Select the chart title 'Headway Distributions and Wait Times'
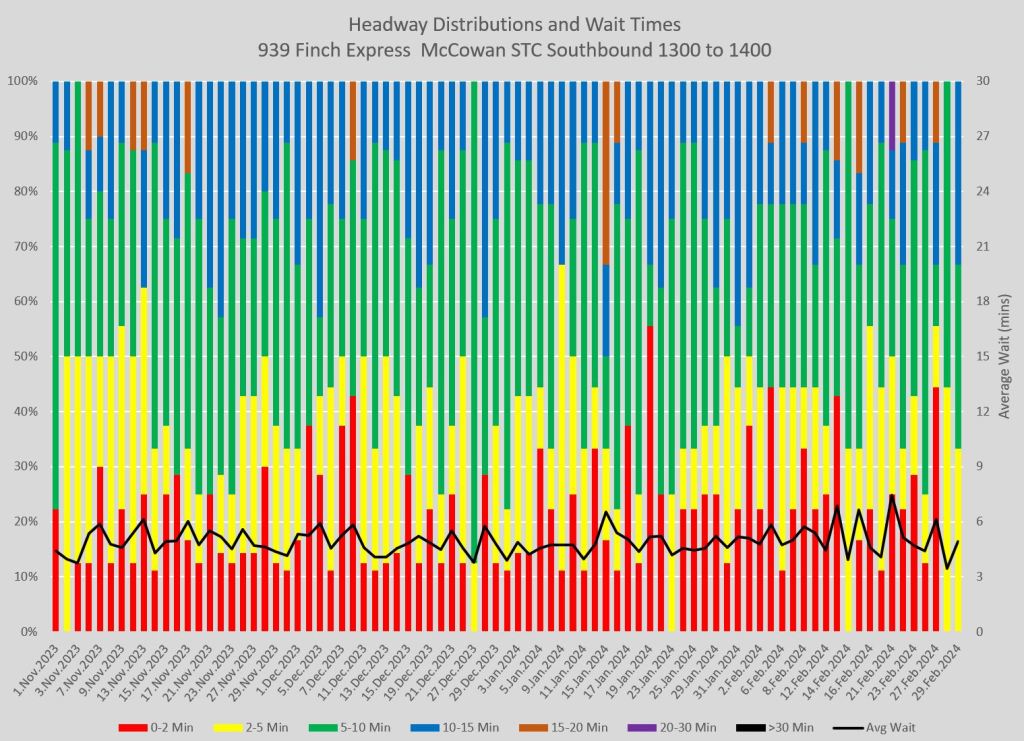The image size is (1024, 741). tap(511, 23)
